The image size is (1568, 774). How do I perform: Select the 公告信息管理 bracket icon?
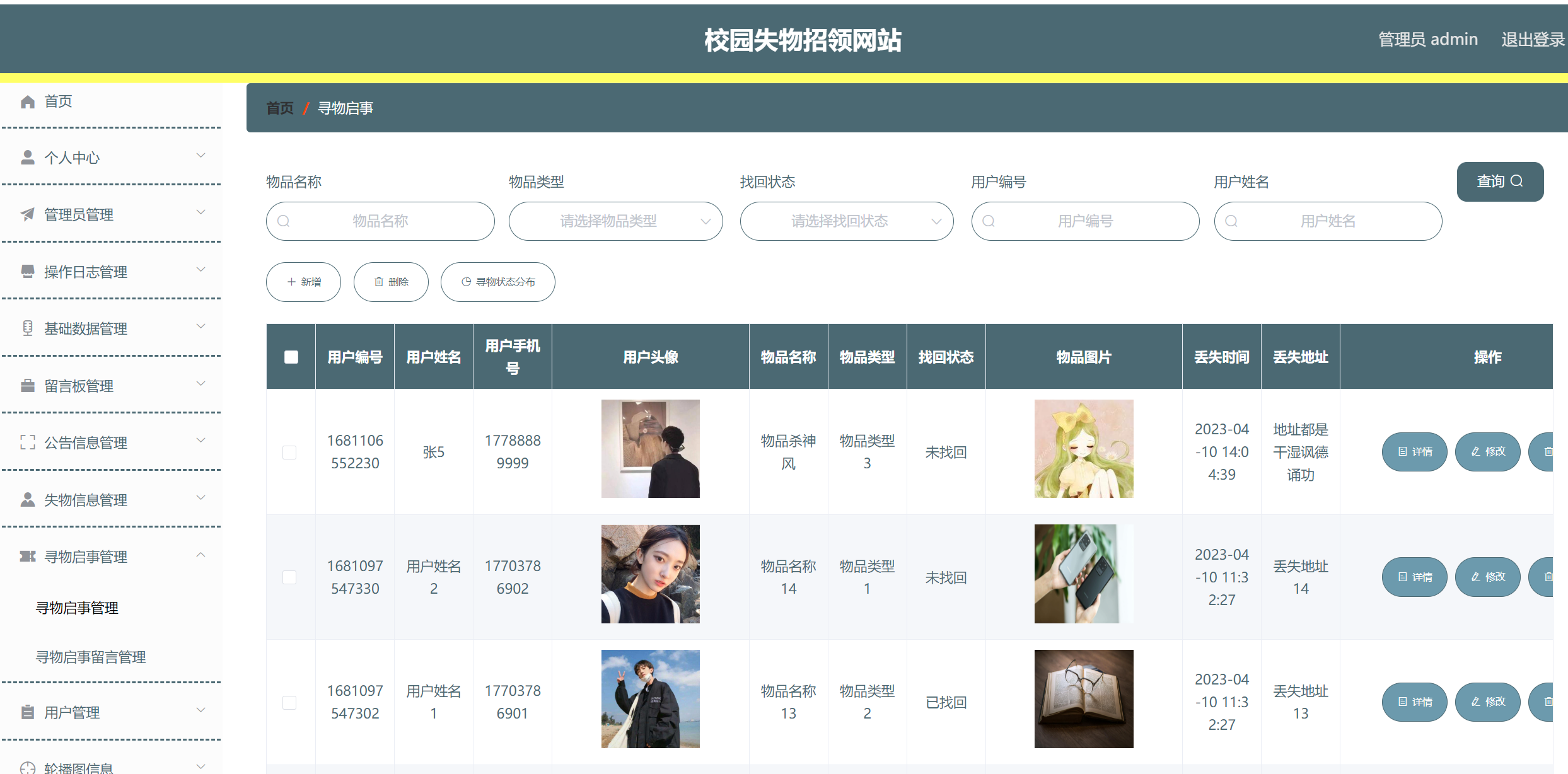tap(28, 442)
